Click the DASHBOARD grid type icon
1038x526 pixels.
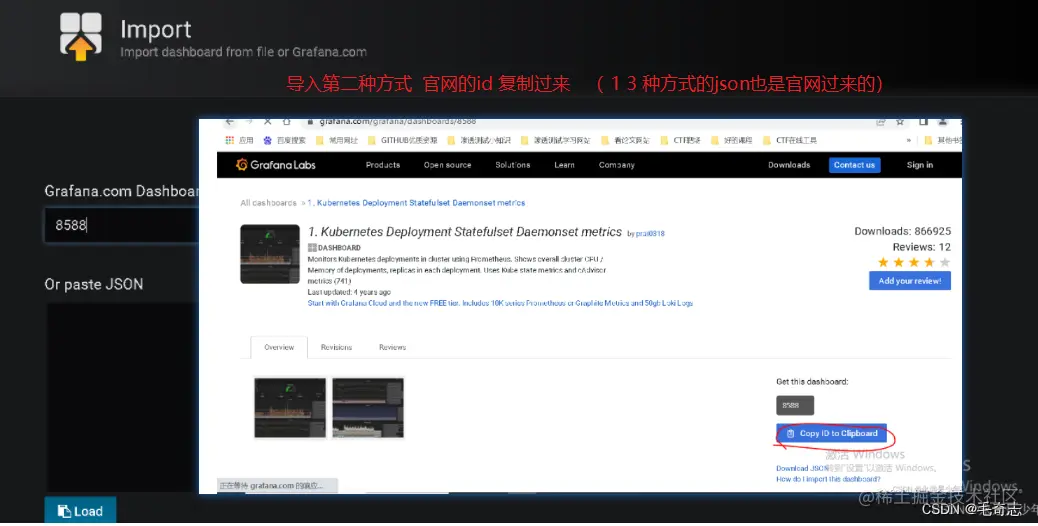[312, 247]
